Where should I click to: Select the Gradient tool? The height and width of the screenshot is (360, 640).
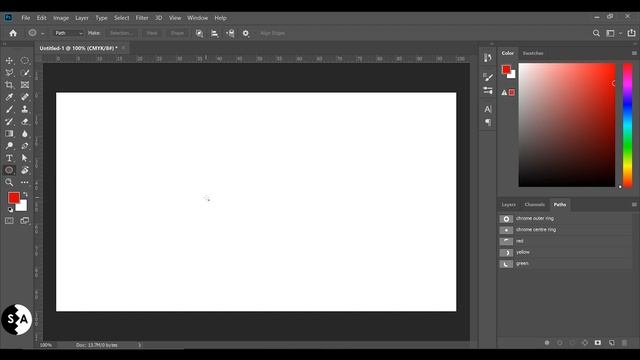9,134
